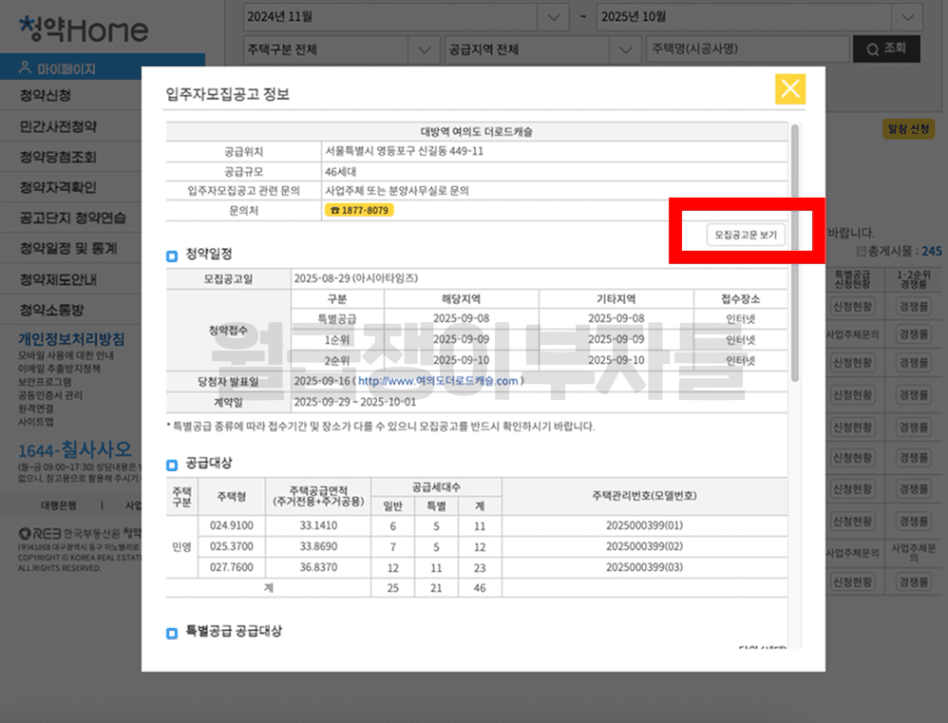Focus the 주택명(시공사명) search field

(747, 49)
